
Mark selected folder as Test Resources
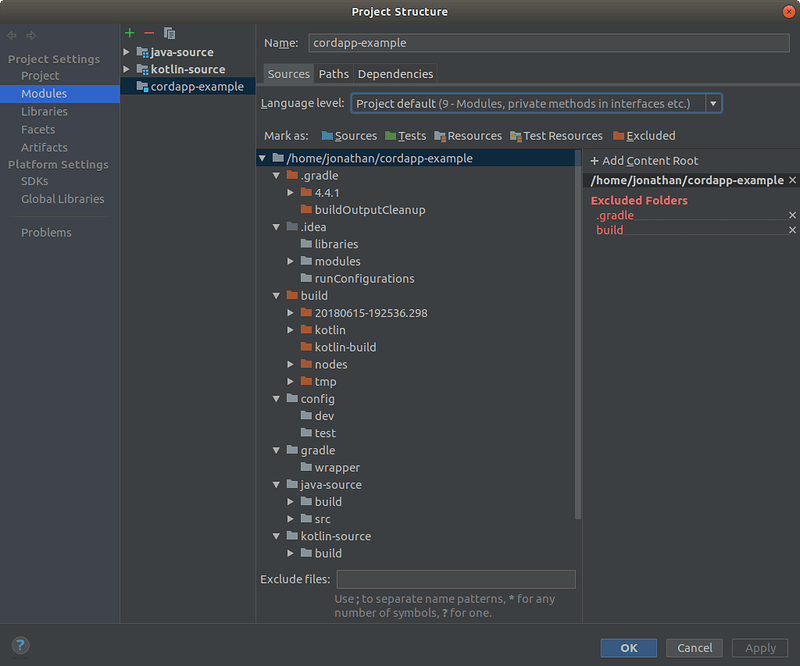coord(556,136)
